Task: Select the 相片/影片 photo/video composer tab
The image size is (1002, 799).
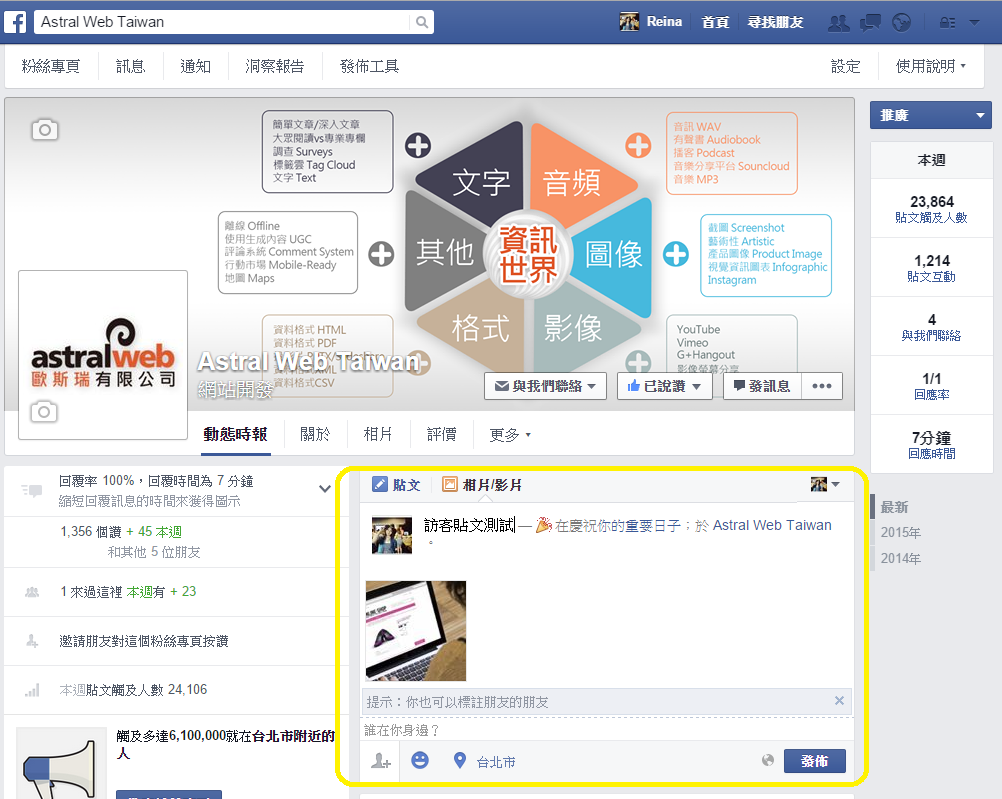Action: pyautogui.click(x=482, y=485)
